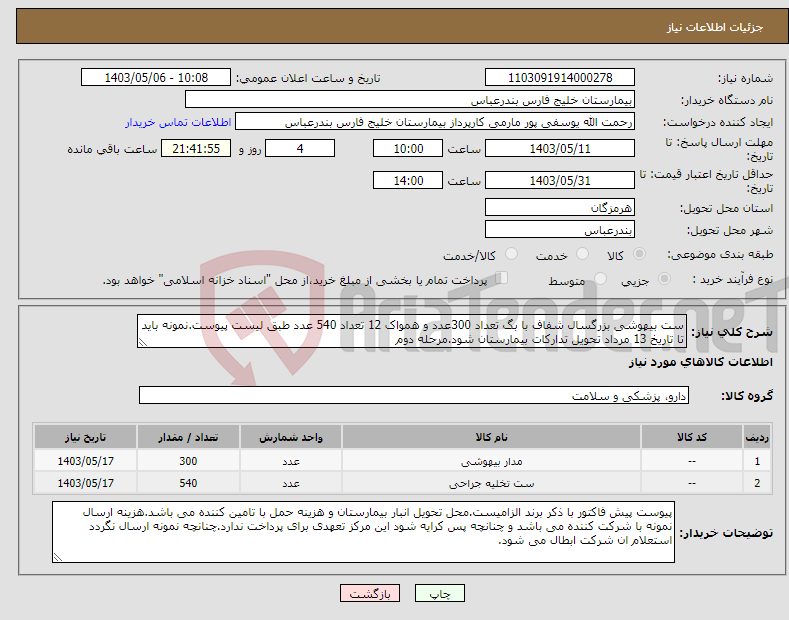Viewport: 789px width, 620px height.
Task: Click the شرح کلی نیاز label
Action: pyautogui.click(x=732, y=332)
